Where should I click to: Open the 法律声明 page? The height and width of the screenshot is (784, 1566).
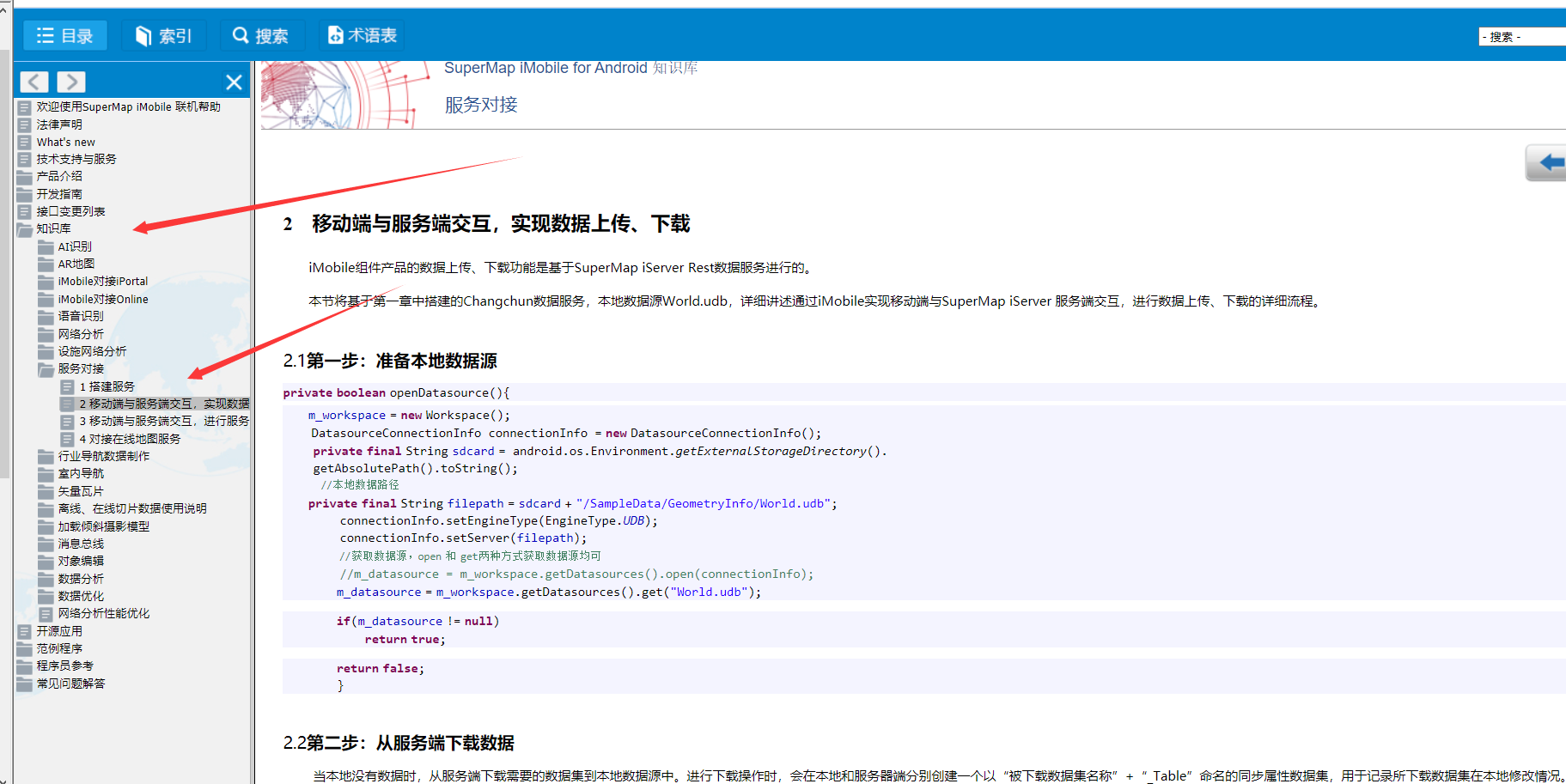pyautogui.click(x=59, y=125)
